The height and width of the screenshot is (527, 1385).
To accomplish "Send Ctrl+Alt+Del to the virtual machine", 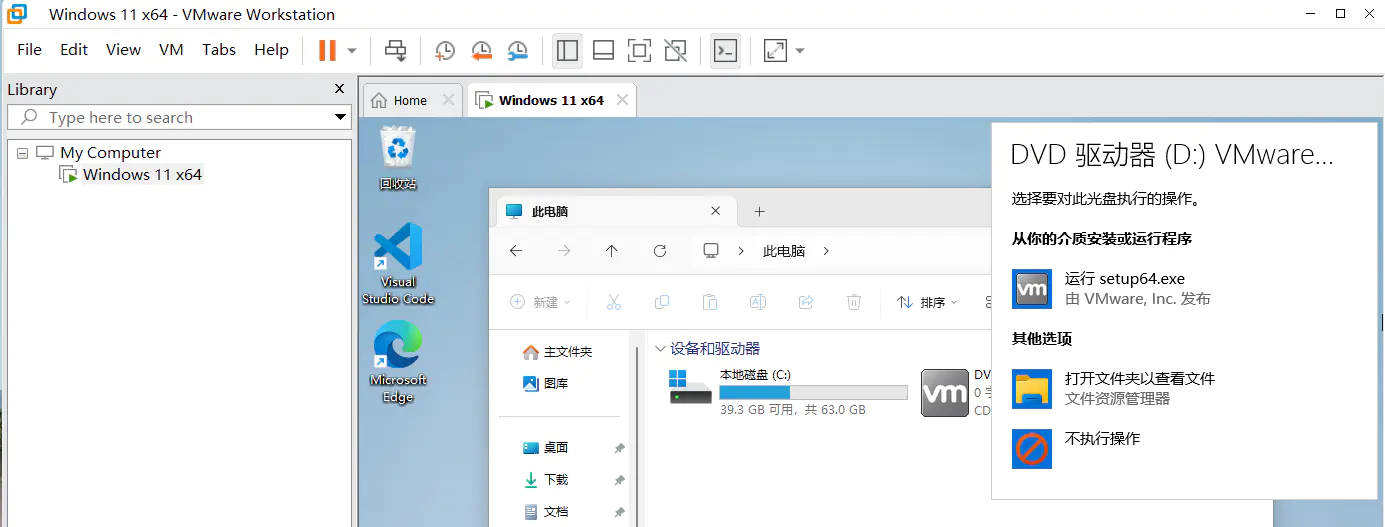I will [x=396, y=50].
